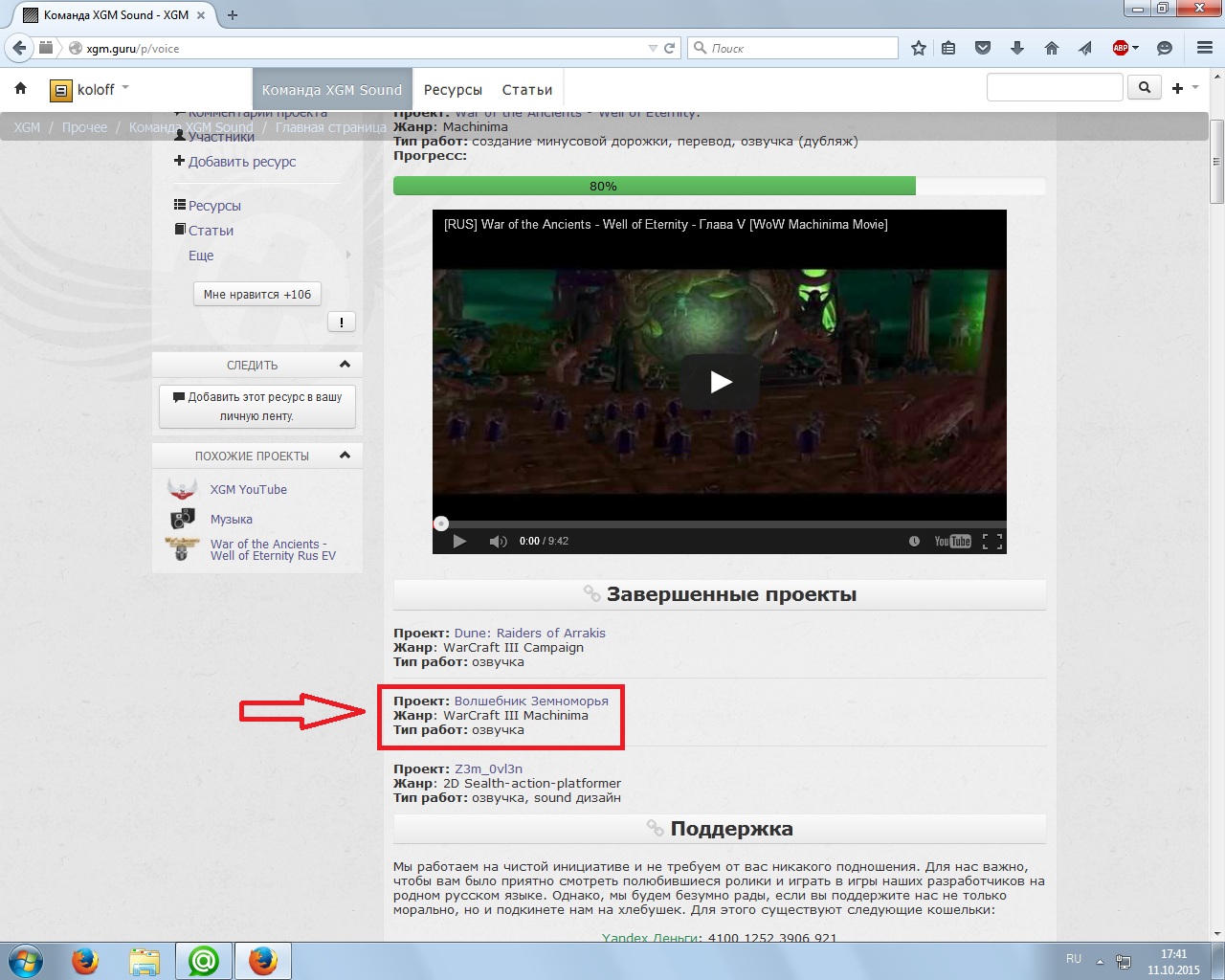Run the site search magnifier button

1145,88
